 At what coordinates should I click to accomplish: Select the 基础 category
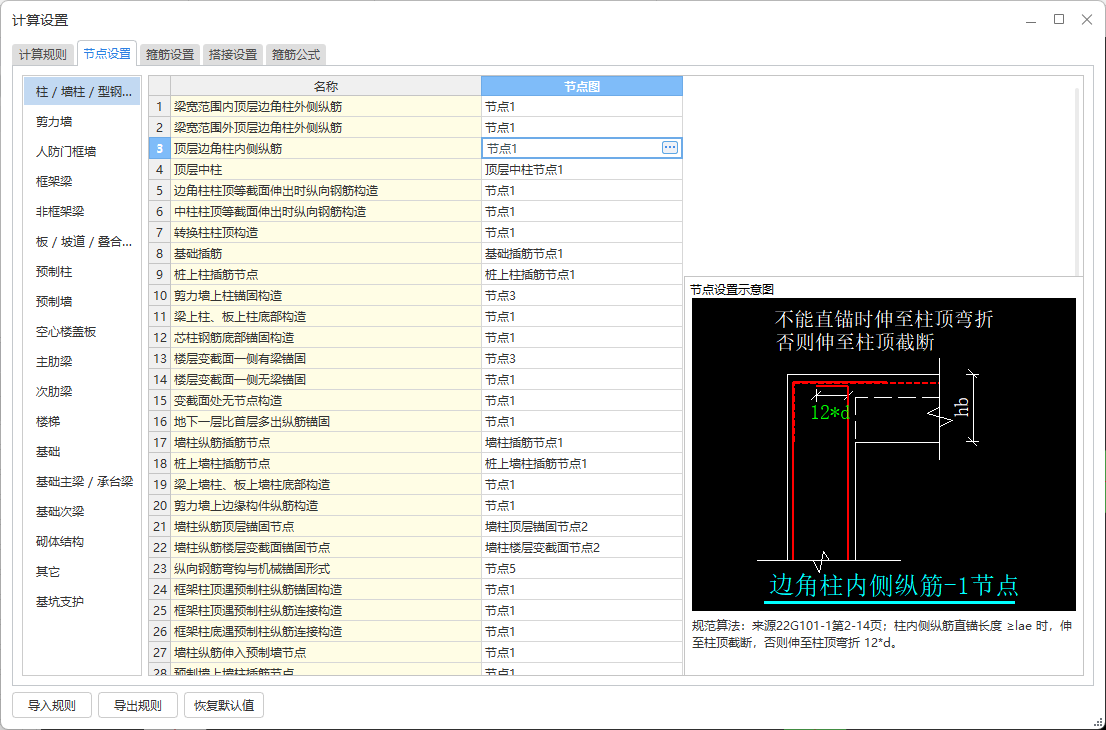pos(83,451)
